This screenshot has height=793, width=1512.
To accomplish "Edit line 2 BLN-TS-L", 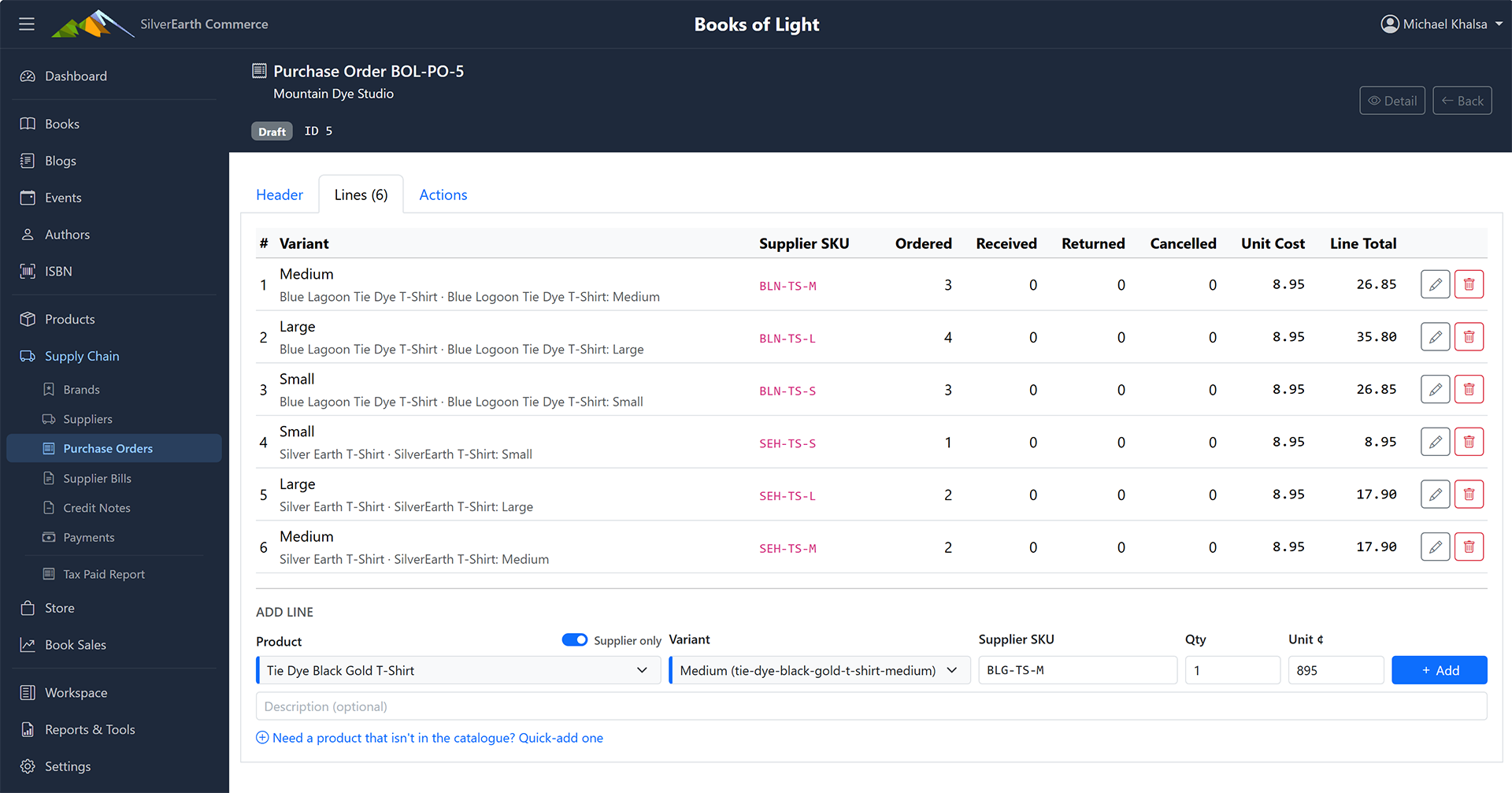I will [1436, 337].
